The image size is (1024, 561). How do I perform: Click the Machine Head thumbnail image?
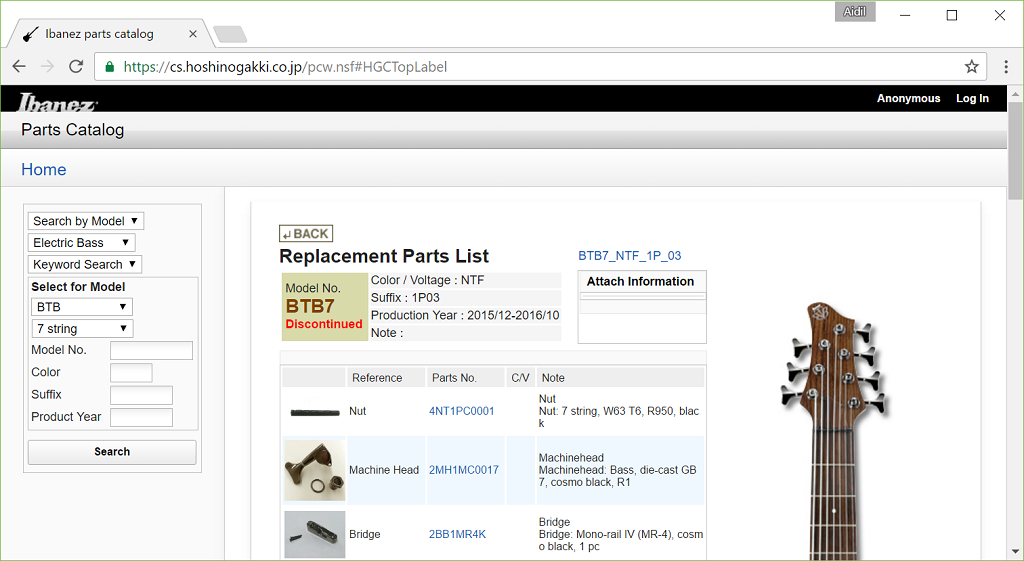coord(315,470)
